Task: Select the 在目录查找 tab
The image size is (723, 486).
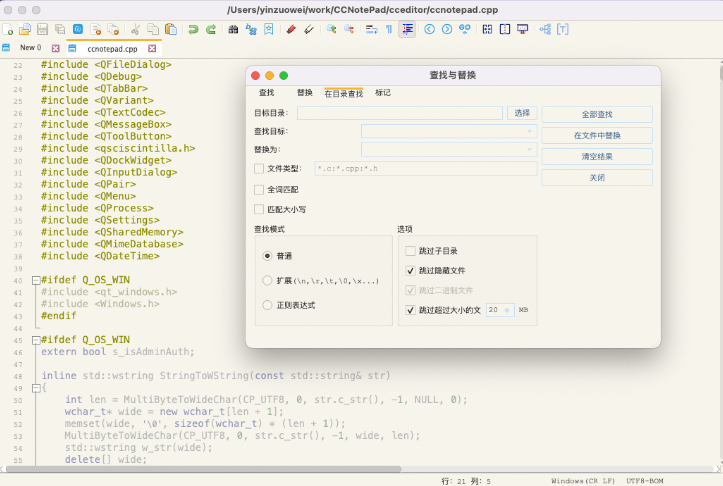Action: click(344, 94)
